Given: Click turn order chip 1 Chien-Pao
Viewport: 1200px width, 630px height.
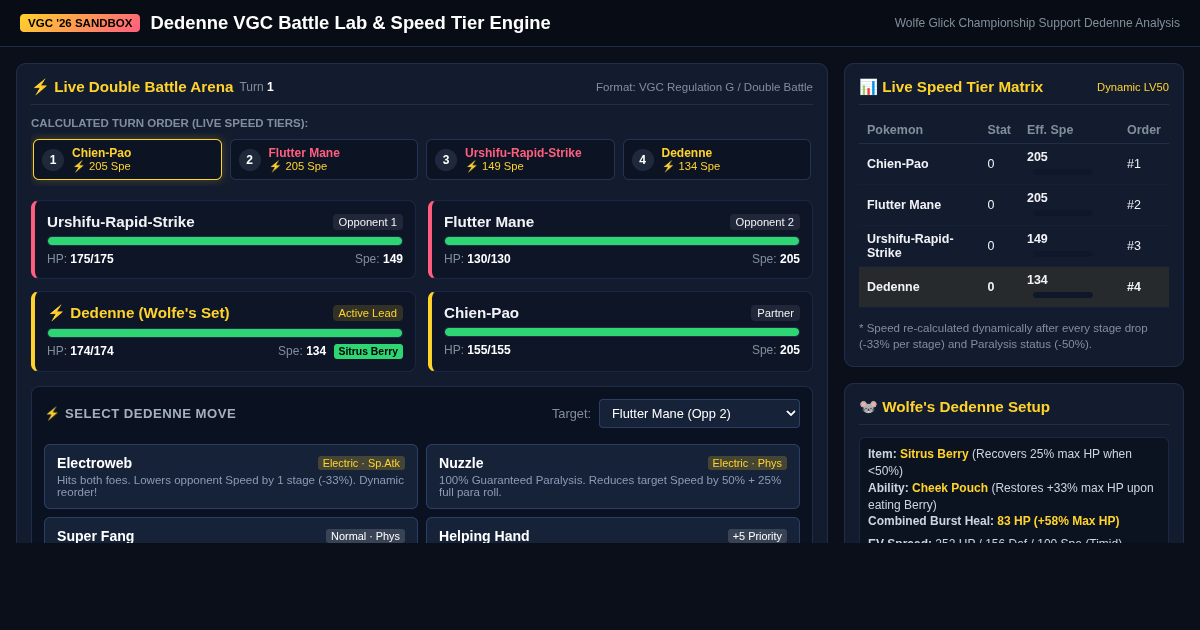Looking at the screenshot, I should [x=127, y=159].
